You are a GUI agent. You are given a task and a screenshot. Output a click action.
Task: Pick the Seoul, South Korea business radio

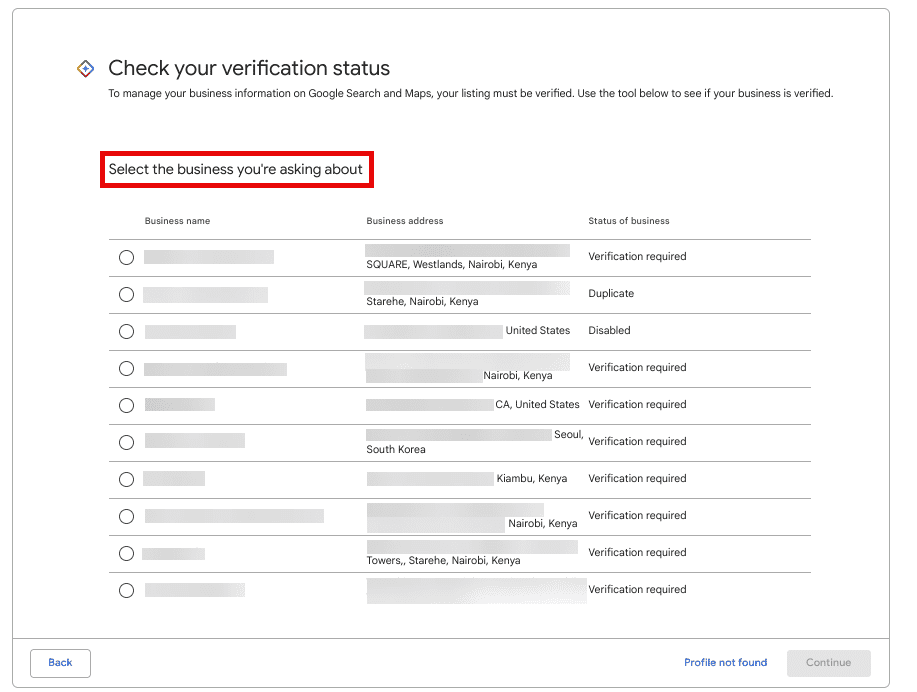coord(126,442)
